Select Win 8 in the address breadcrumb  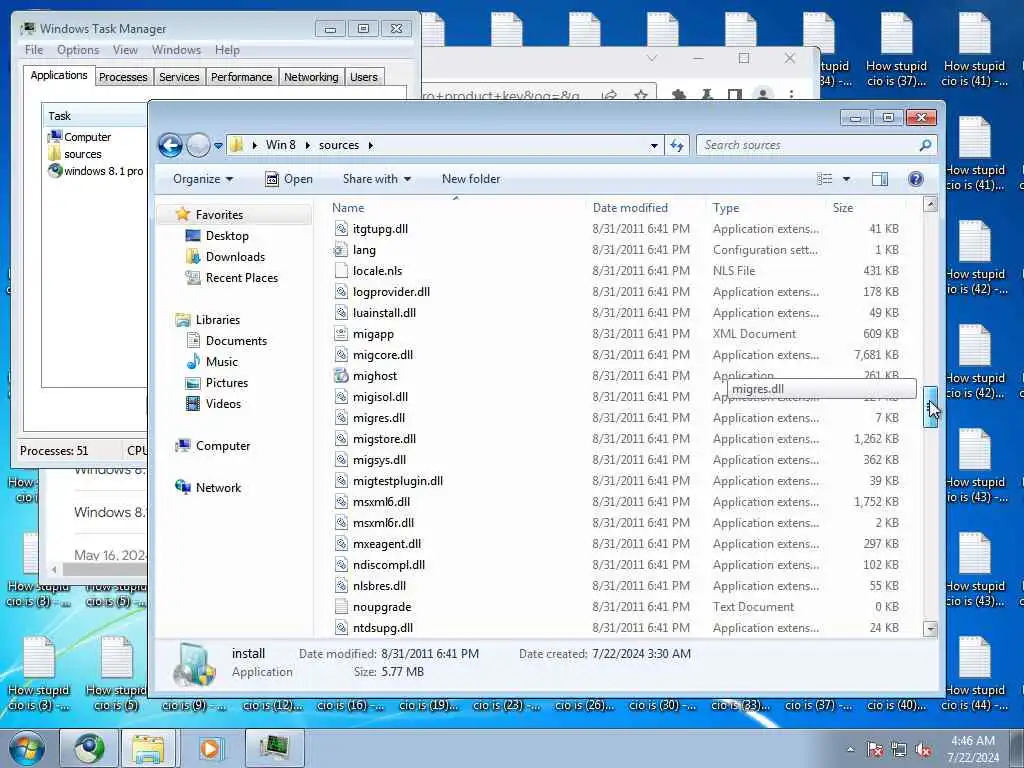280,145
